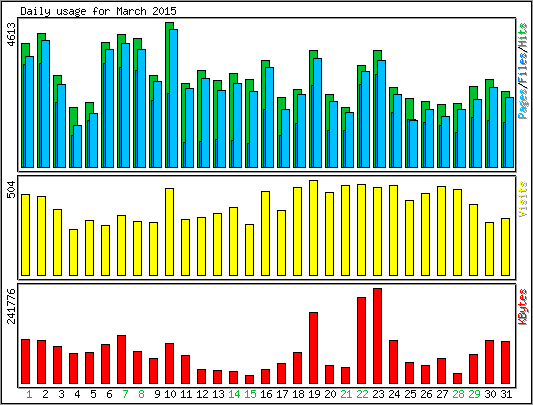The height and width of the screenshot is (405, 533).
Task: Click the 504 visits axis label
Action: pos(11,189)
